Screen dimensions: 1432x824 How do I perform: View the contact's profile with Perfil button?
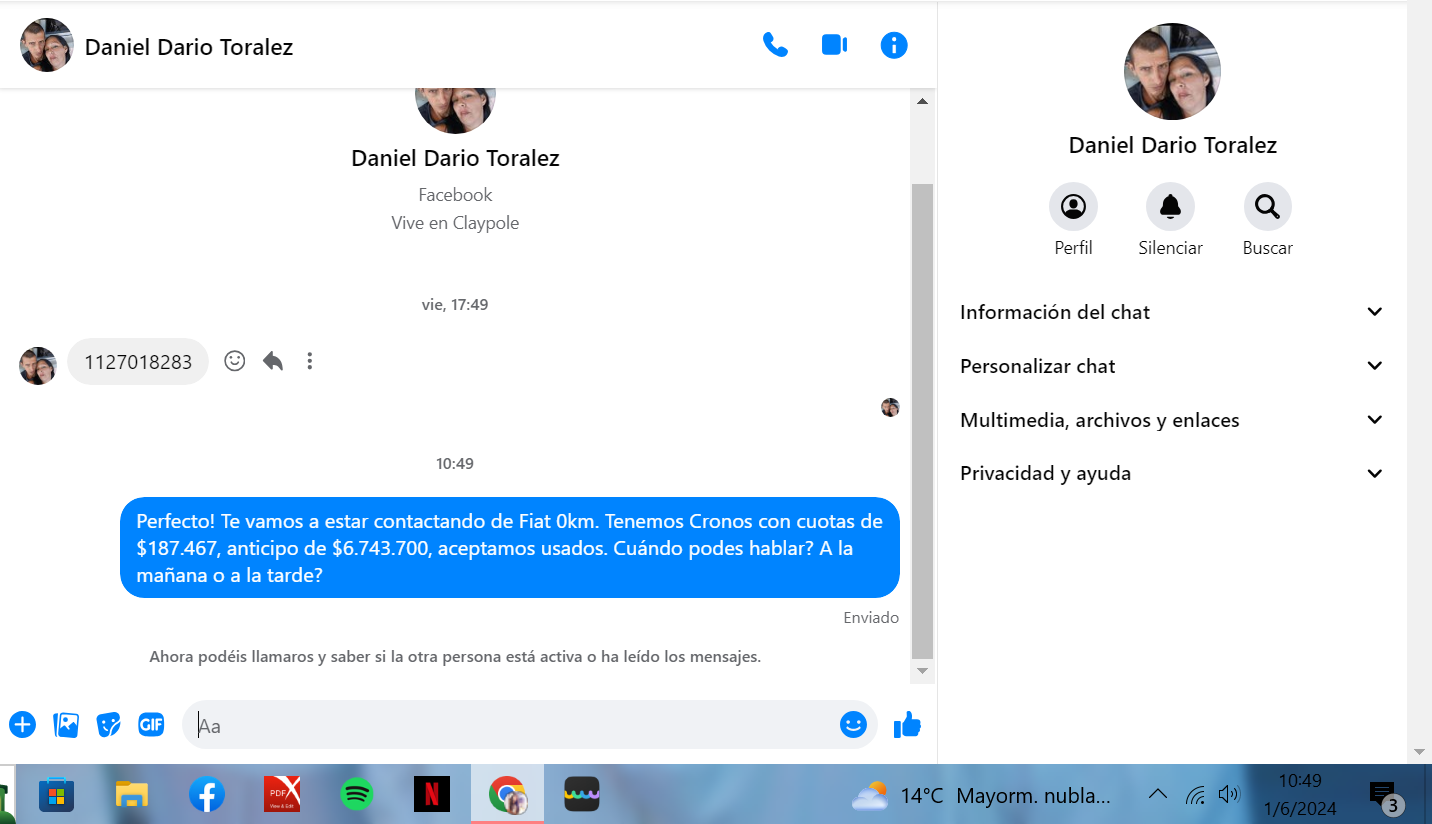[1073, 207]
